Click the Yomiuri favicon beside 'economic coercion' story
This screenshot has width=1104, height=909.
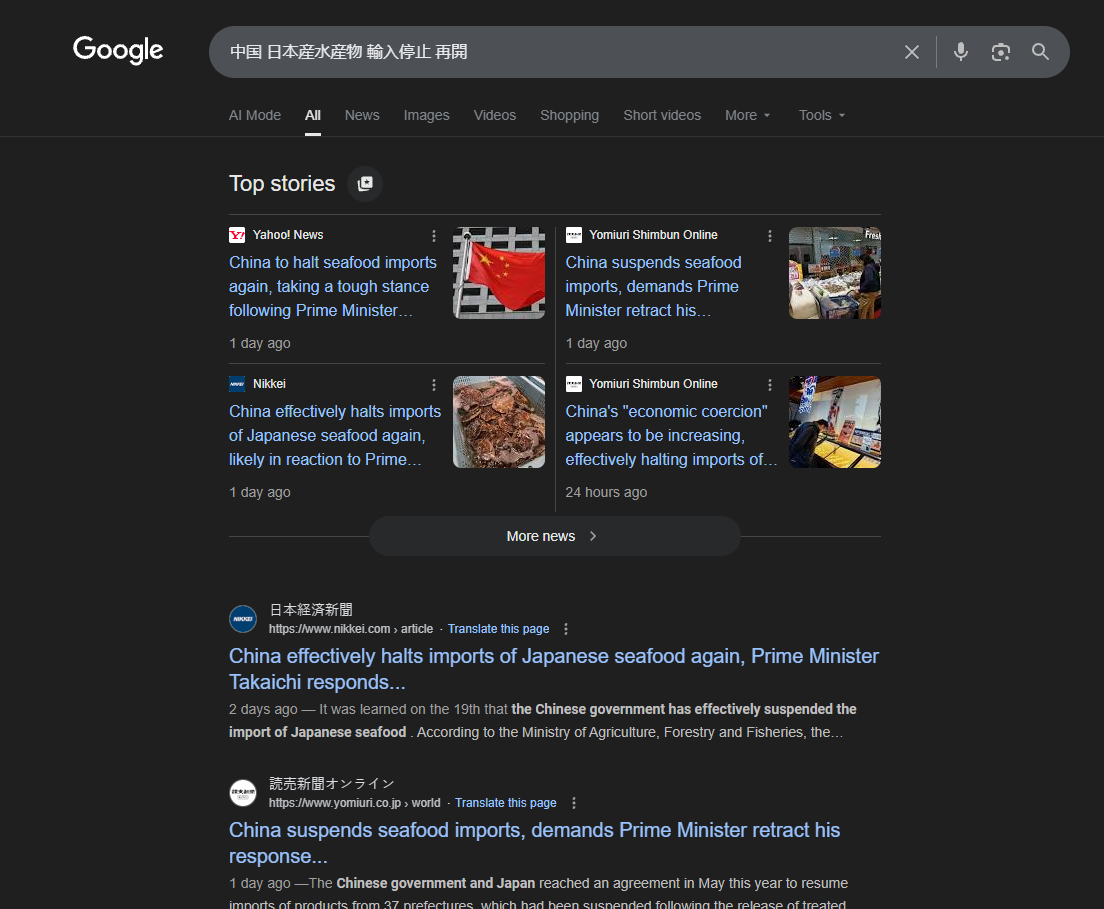(574, 384)
